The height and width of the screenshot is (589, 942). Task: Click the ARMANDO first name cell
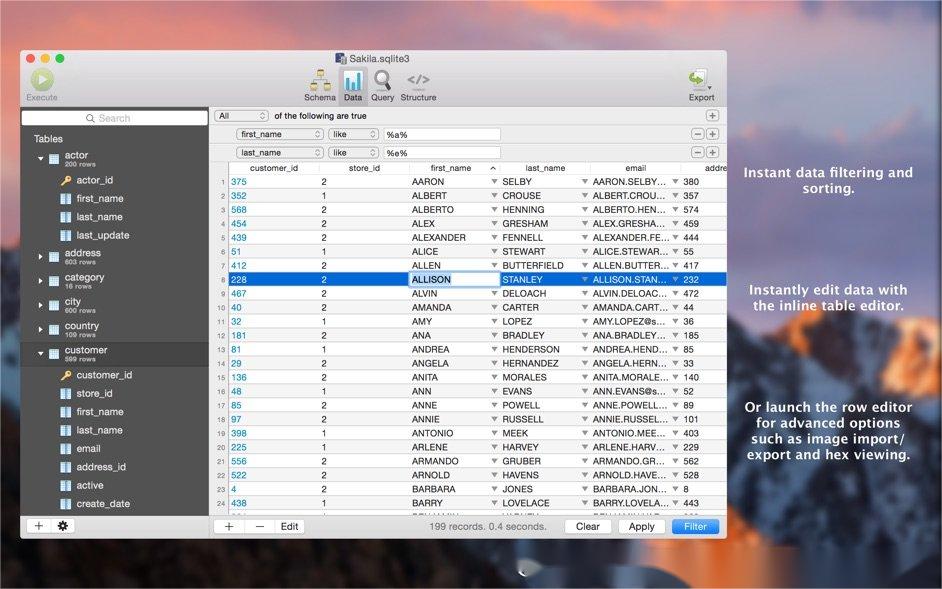(435, 462)
